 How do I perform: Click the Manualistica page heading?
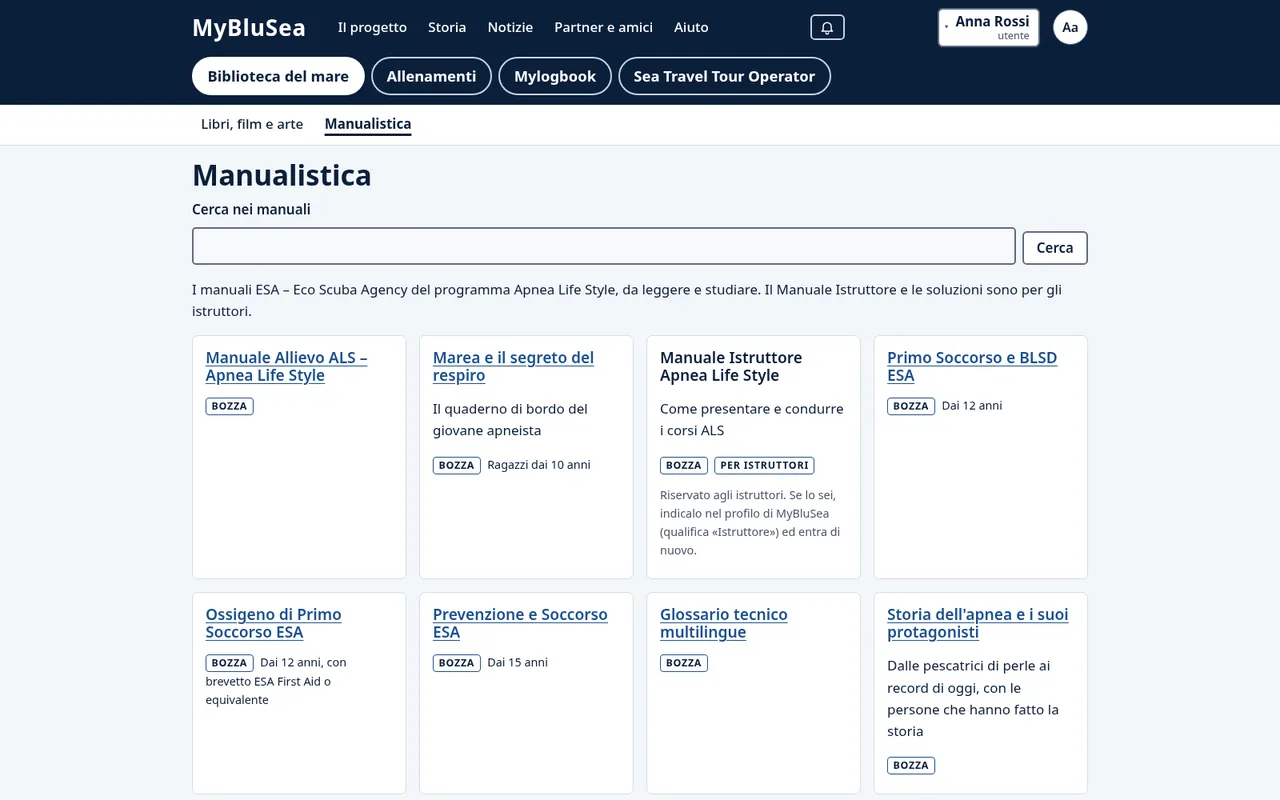pos(282,175)
